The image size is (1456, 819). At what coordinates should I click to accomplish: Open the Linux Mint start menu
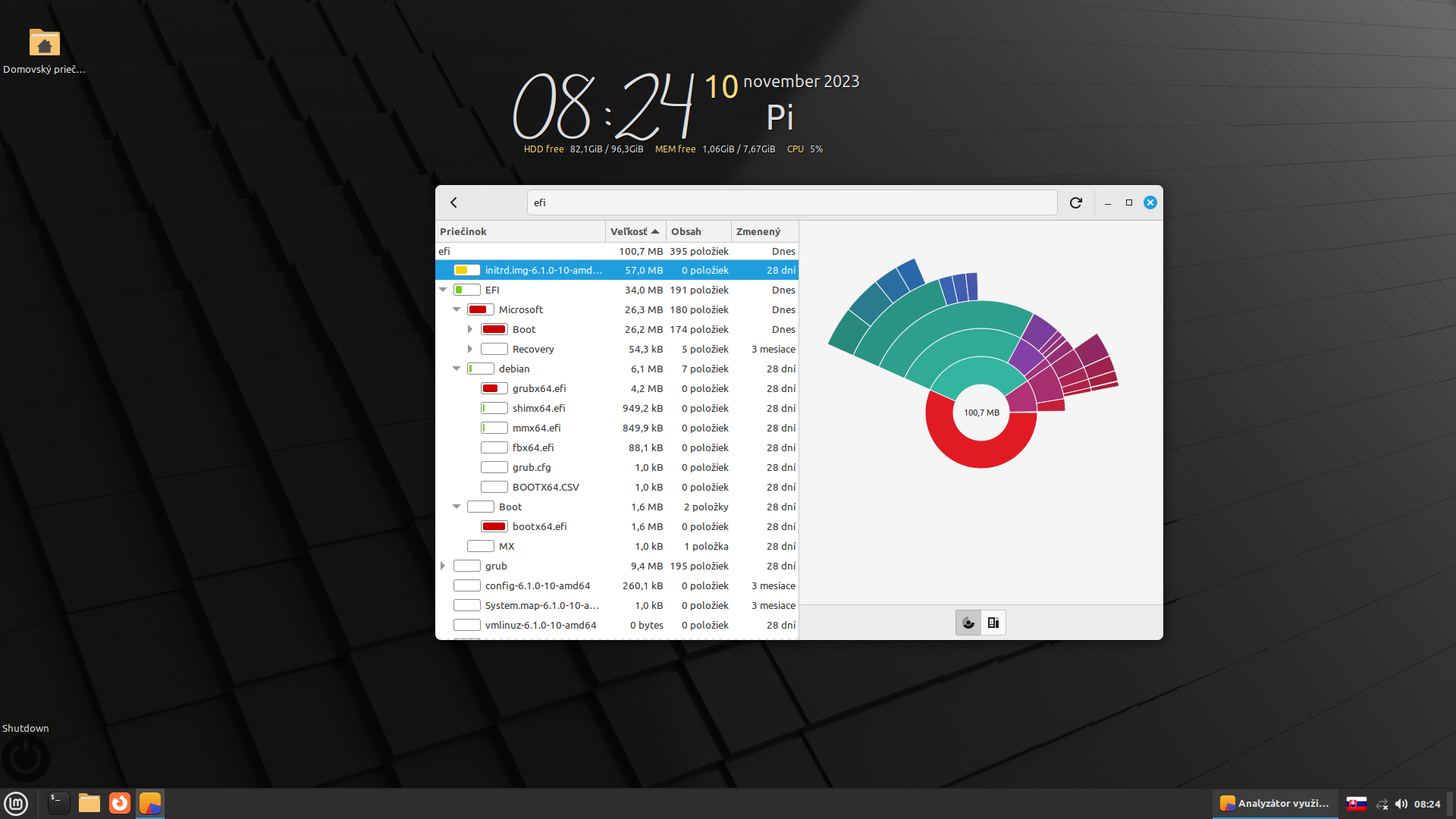coord(16,803)
